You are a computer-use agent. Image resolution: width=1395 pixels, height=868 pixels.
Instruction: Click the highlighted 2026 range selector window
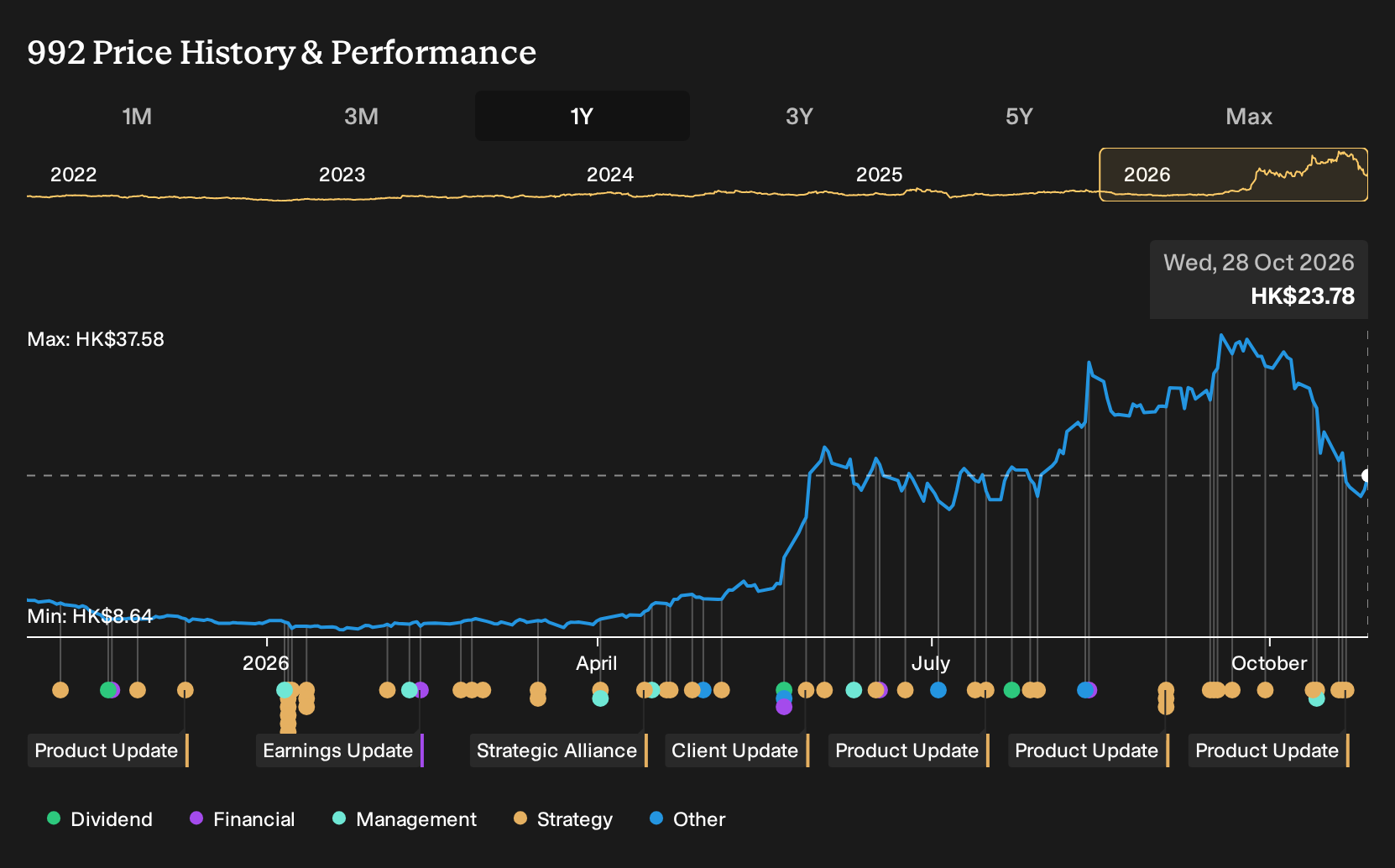point(1233,175)
